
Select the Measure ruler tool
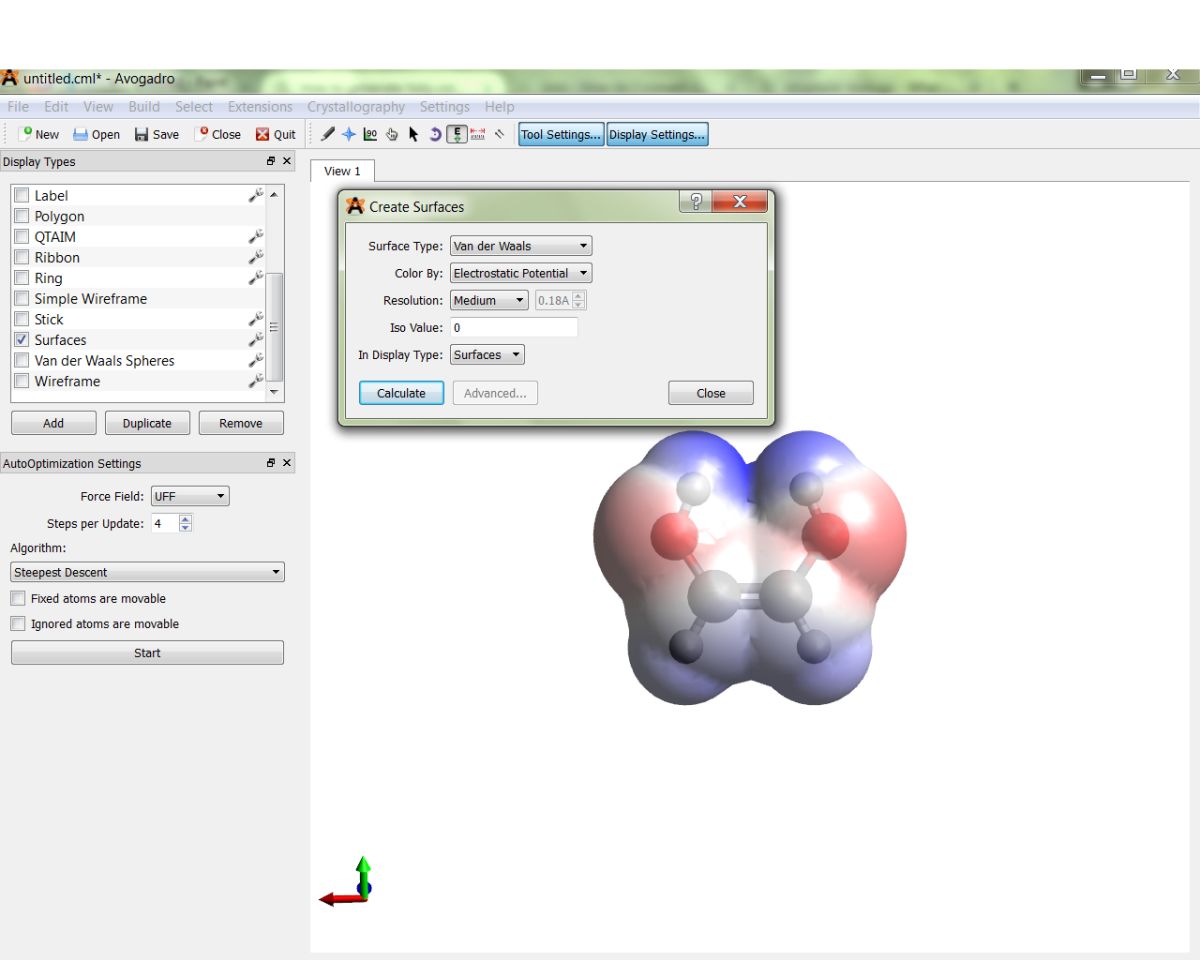click(x=478, y=134)
